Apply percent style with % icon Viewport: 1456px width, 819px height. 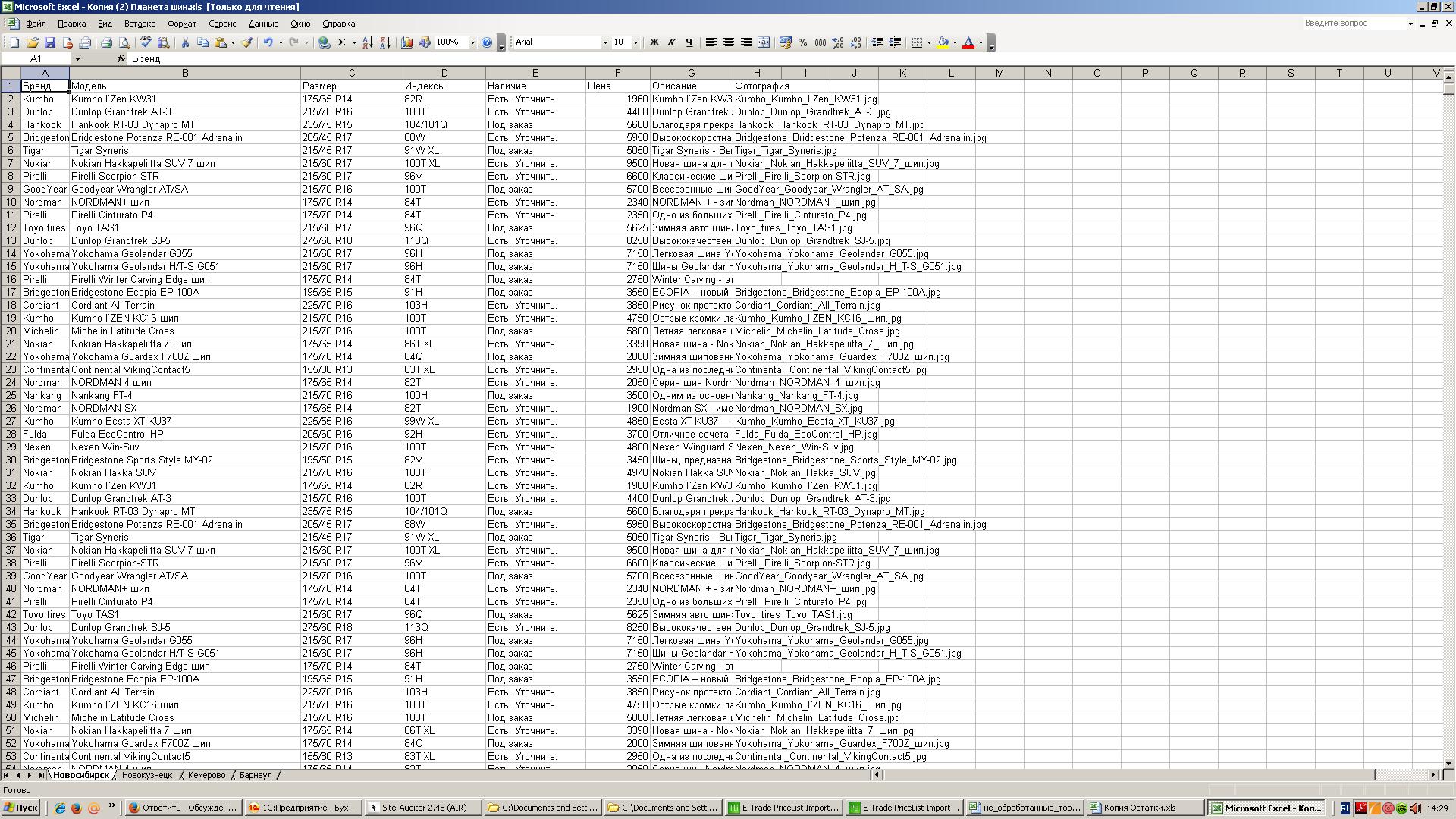(802, 42)
